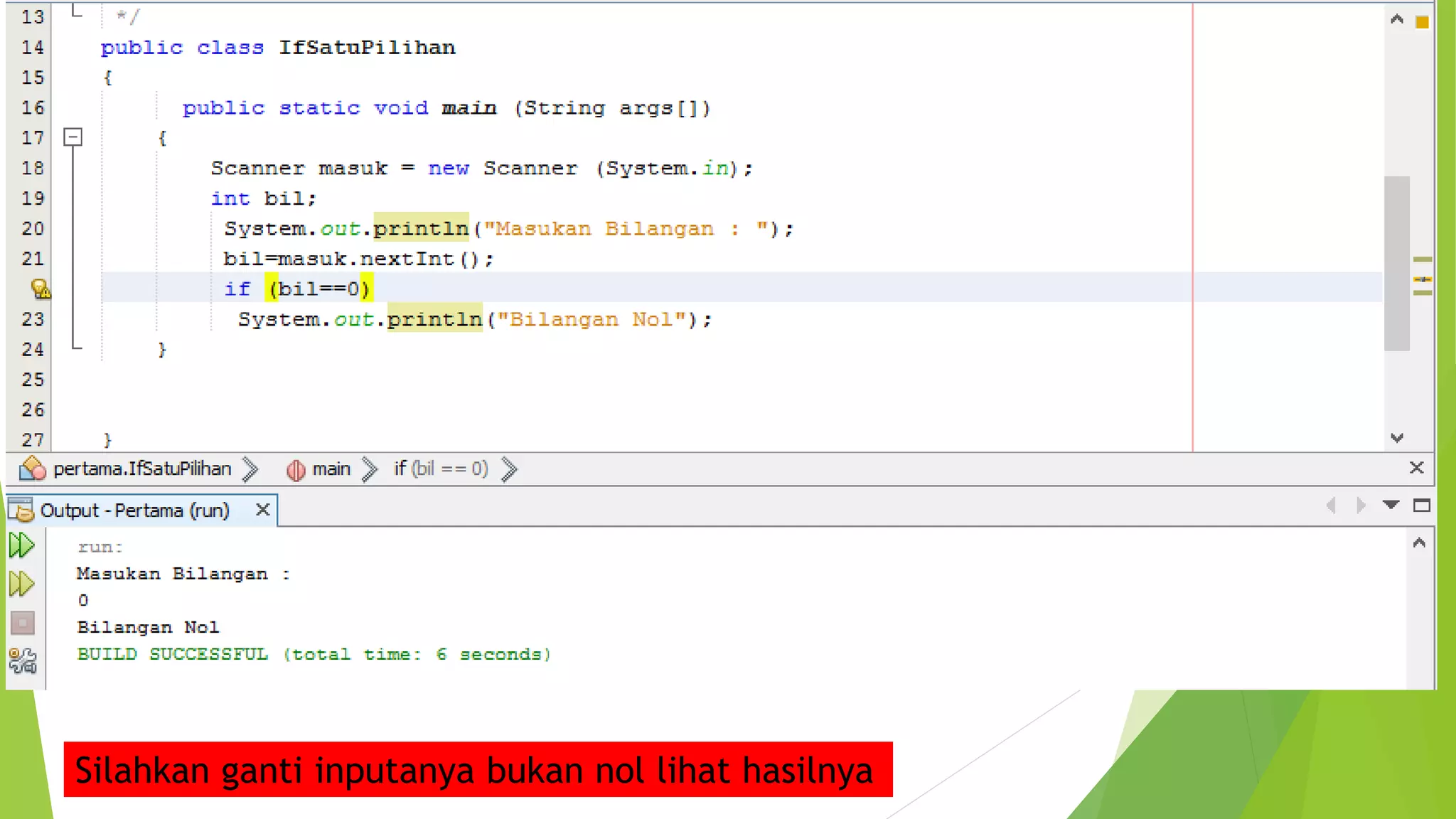Click the Stop build square icon
The width and height of the screenshot is (1456, 819).
[x=23, y=623]
